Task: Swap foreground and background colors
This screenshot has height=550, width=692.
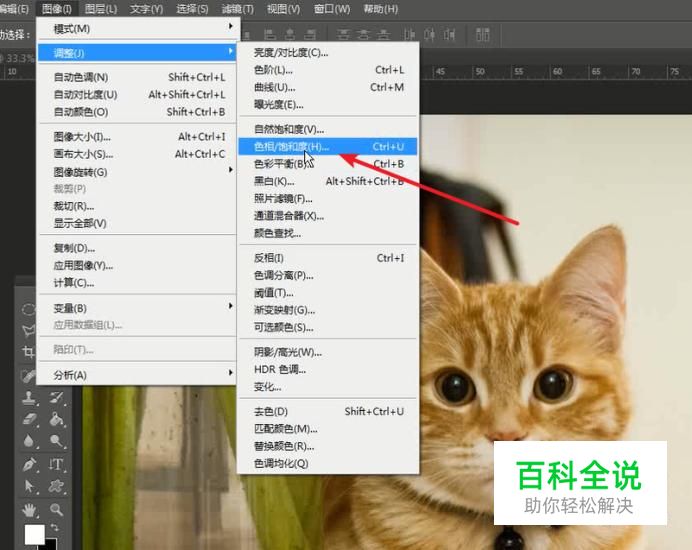Action: [x=54, y=527]
